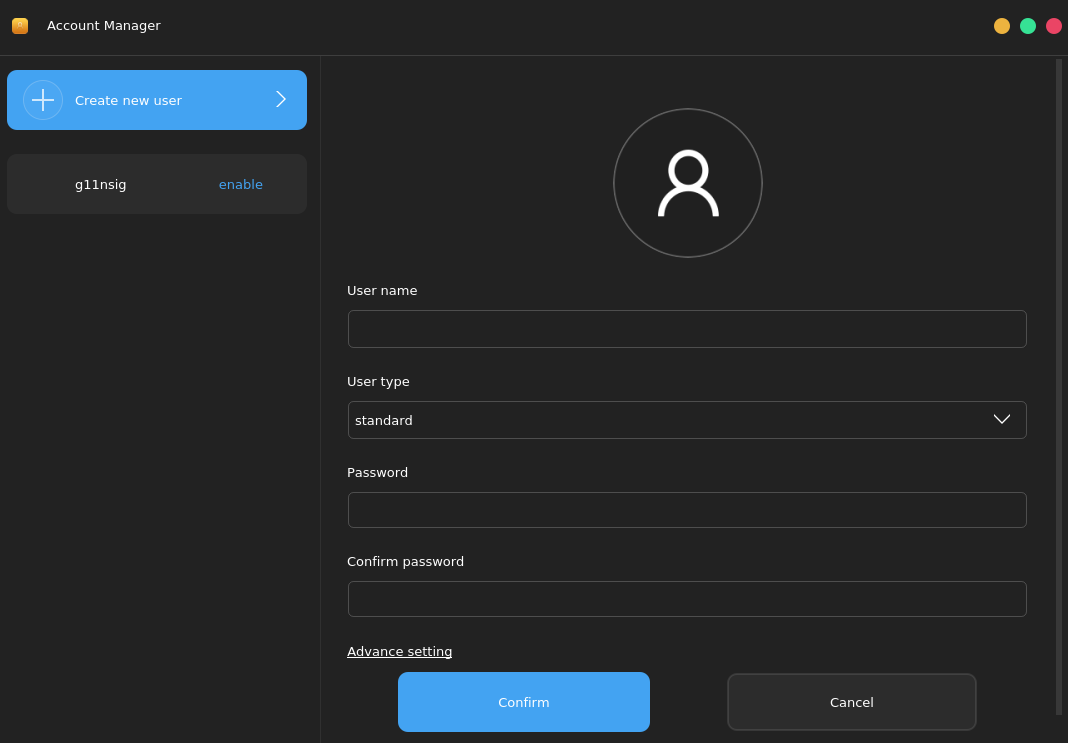This screenshot has width=1068, height=743.
Task: Close the Account Manager with the red button
Action: (1054, 26)
